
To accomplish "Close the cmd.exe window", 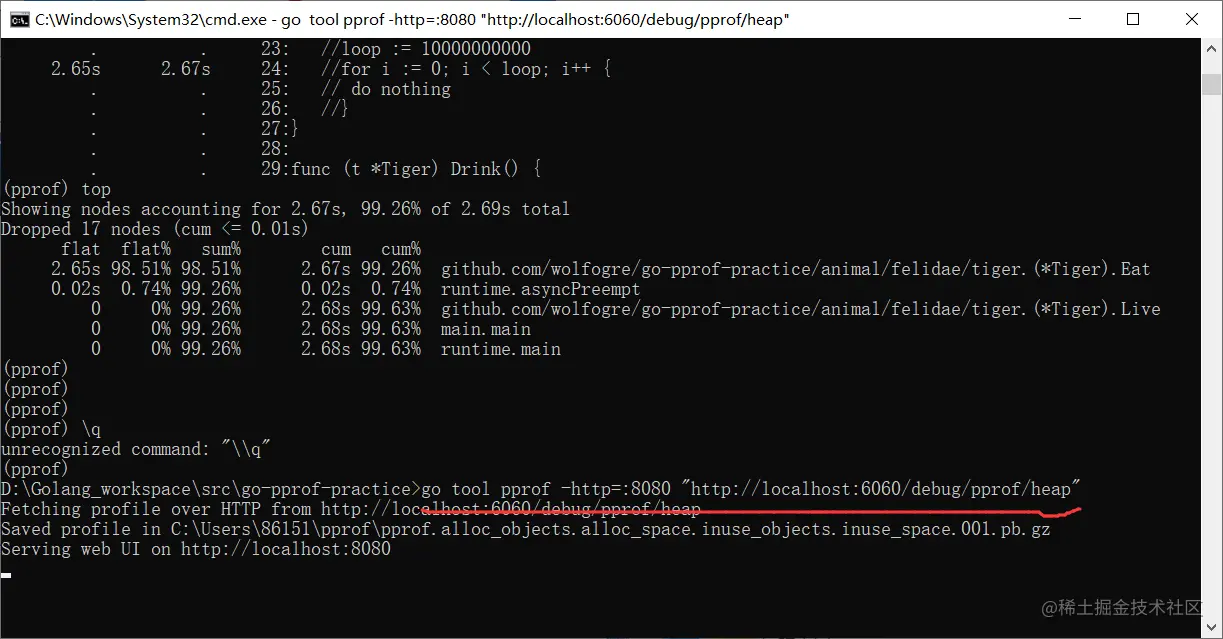I will [1191, 19].
